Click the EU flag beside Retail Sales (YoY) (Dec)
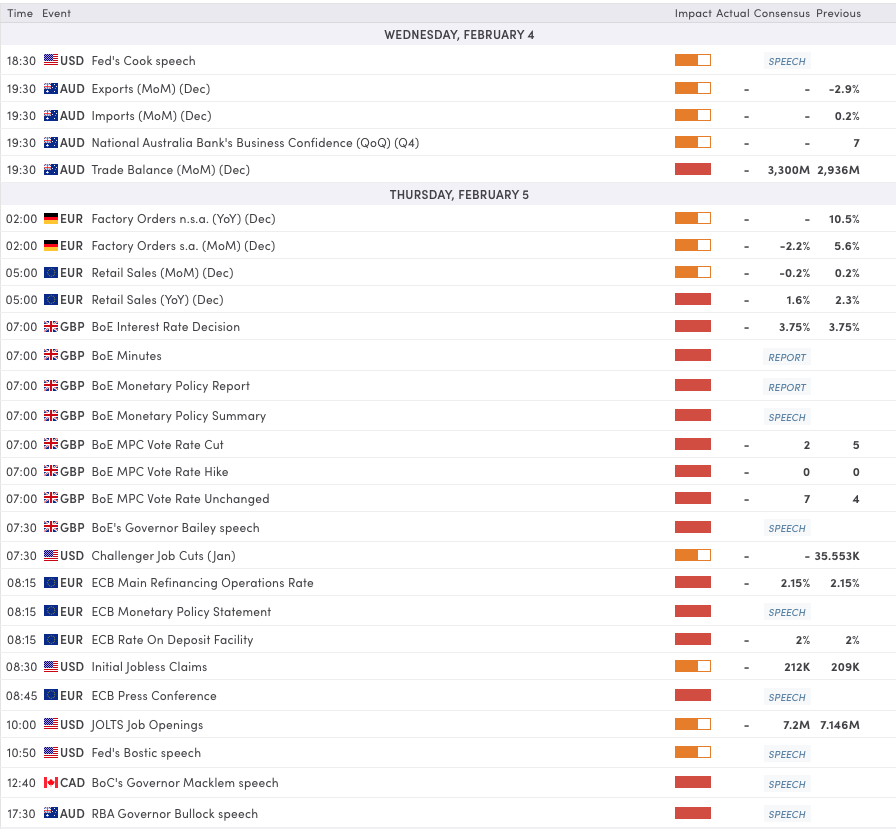The image size is (896, 829). [x=51, y=299]
